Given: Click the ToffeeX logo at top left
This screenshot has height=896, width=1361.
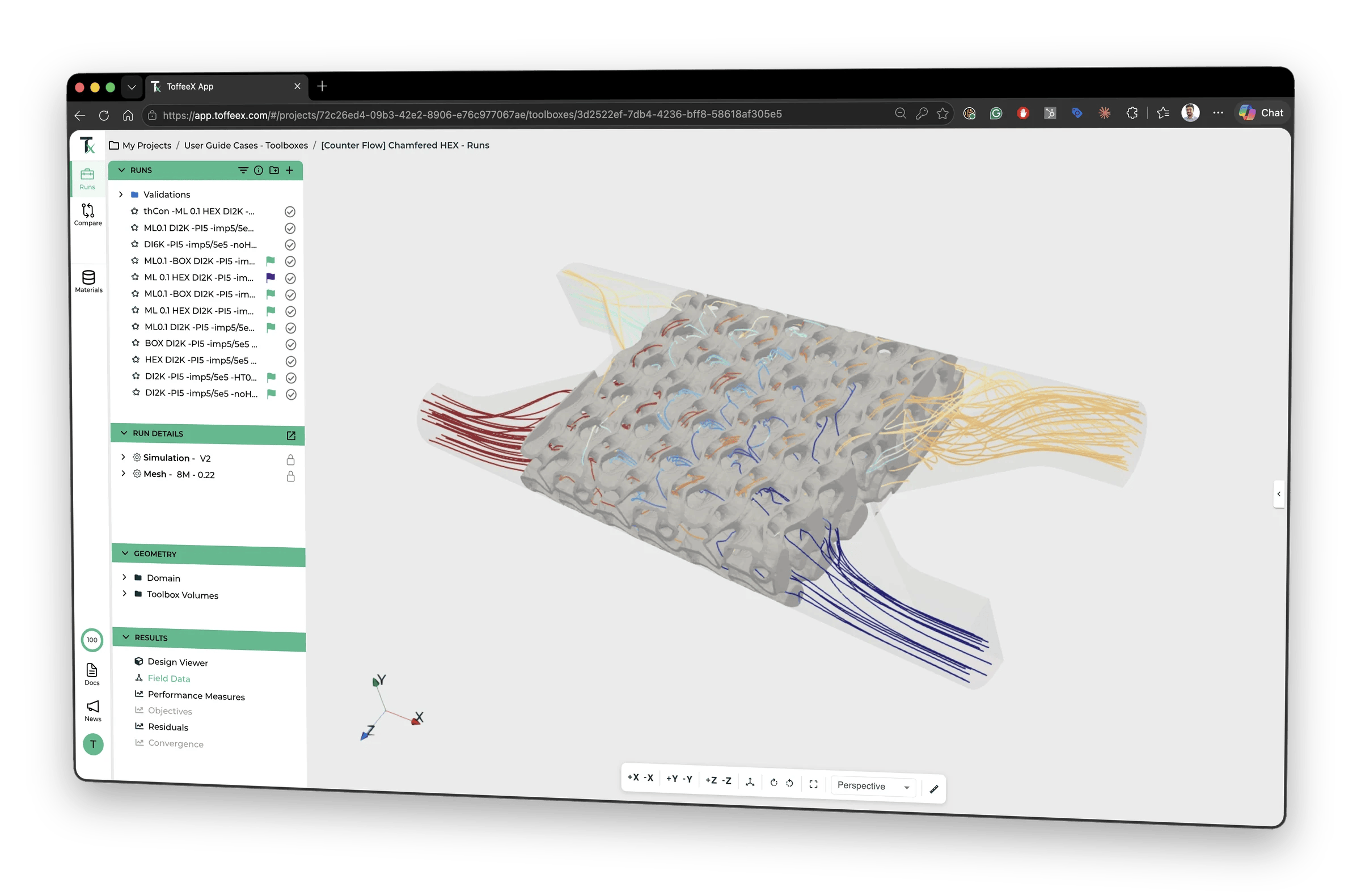Looking at the screenshot, I should click(x=87, y=145).
